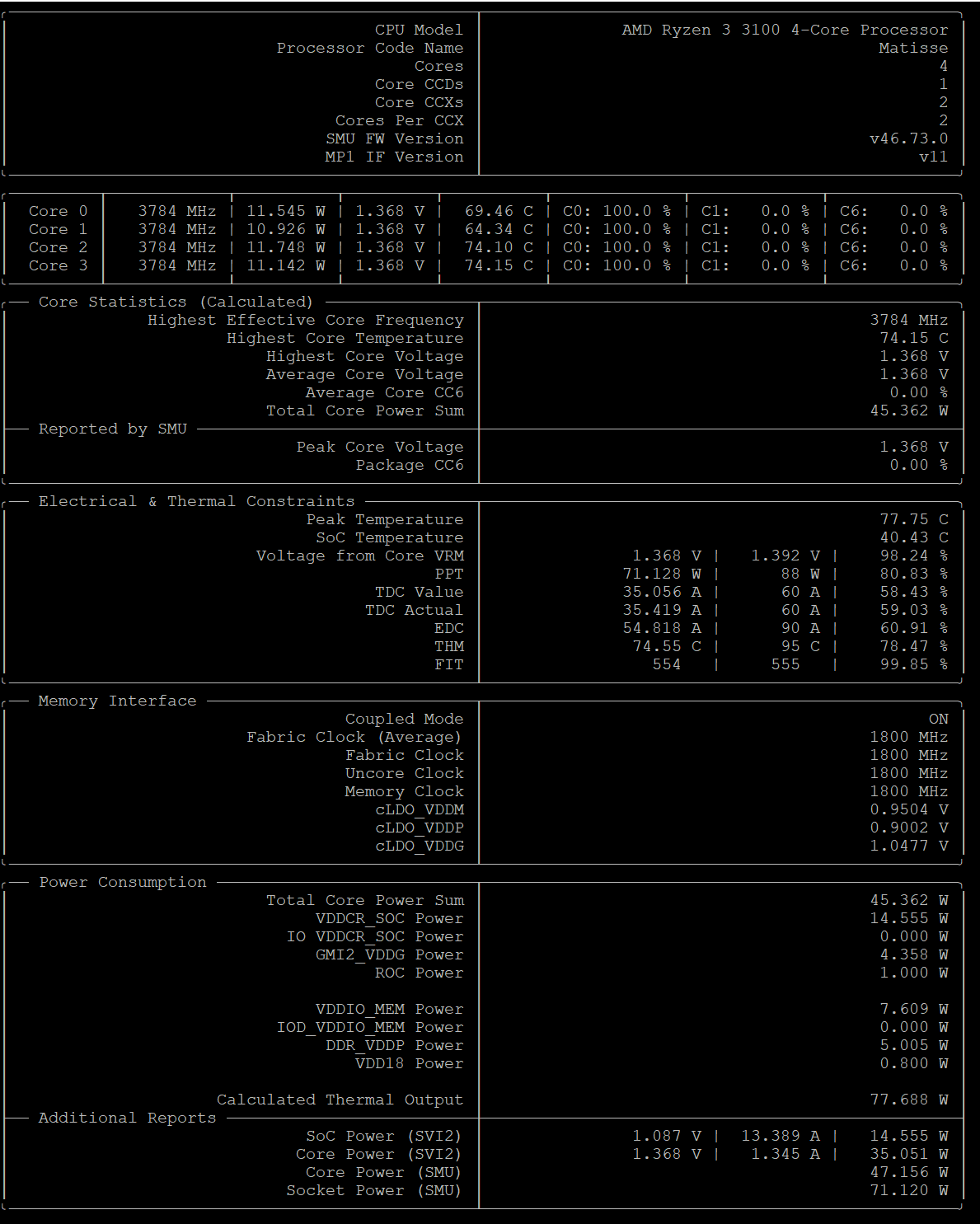This screenshot has width=980, height=1224.
Task: Click the MP1 IF Version label
Action: [x=394, y=157]
